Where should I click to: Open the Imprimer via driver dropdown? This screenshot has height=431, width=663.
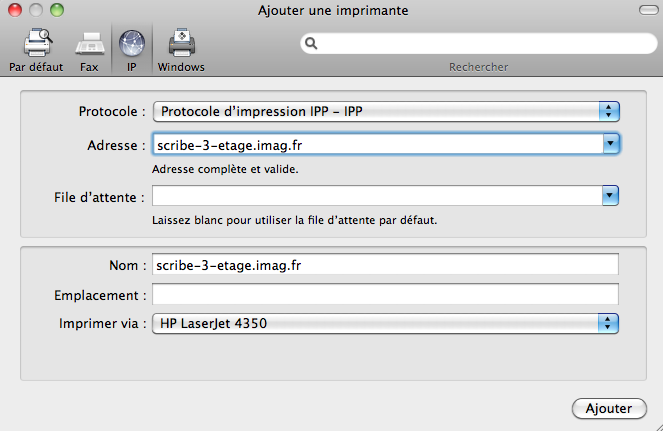[x=385, y=324]
